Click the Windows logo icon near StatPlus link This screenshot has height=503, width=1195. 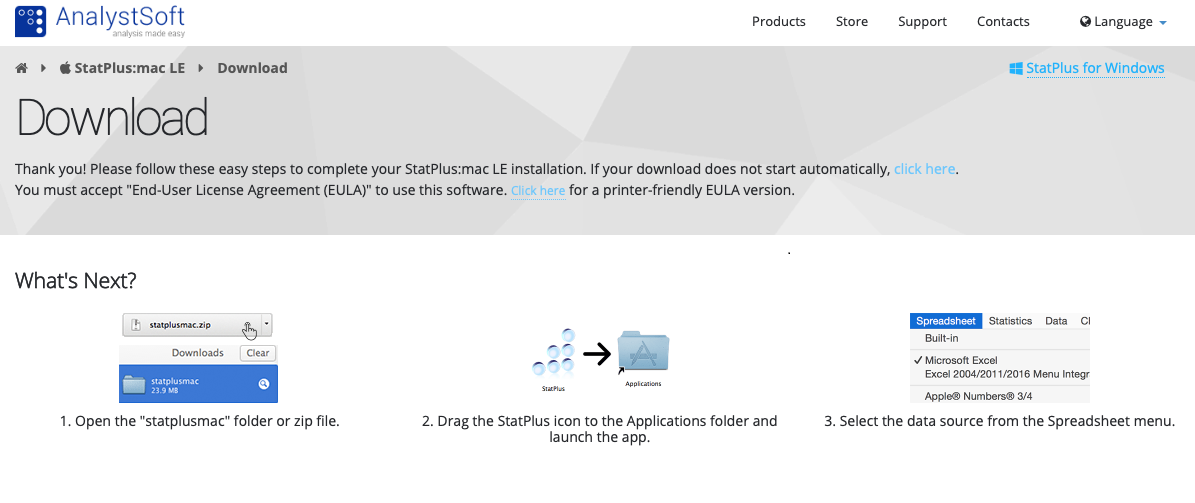1016,69
